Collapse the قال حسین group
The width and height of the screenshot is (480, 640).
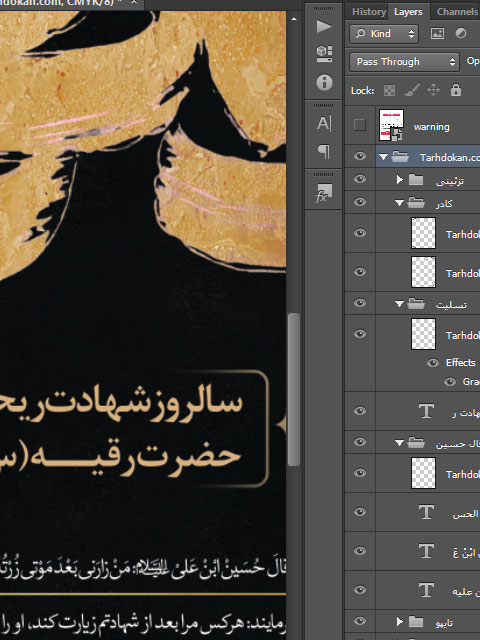tap(400, 443)
